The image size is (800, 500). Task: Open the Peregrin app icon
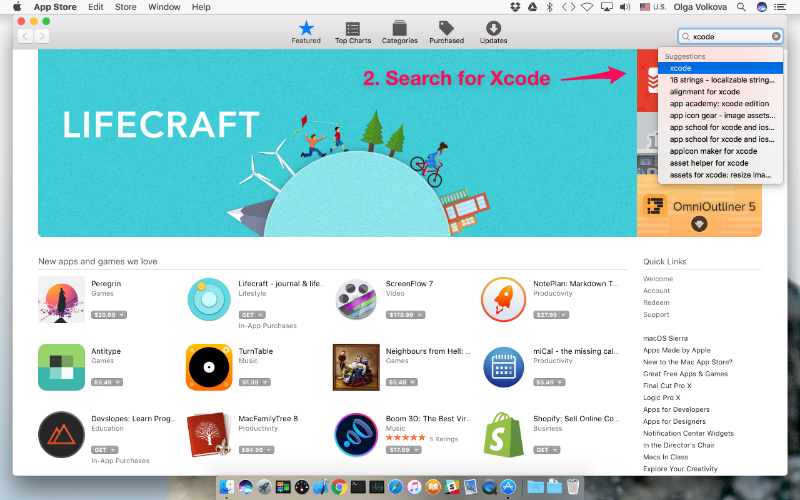click(61, 299)
